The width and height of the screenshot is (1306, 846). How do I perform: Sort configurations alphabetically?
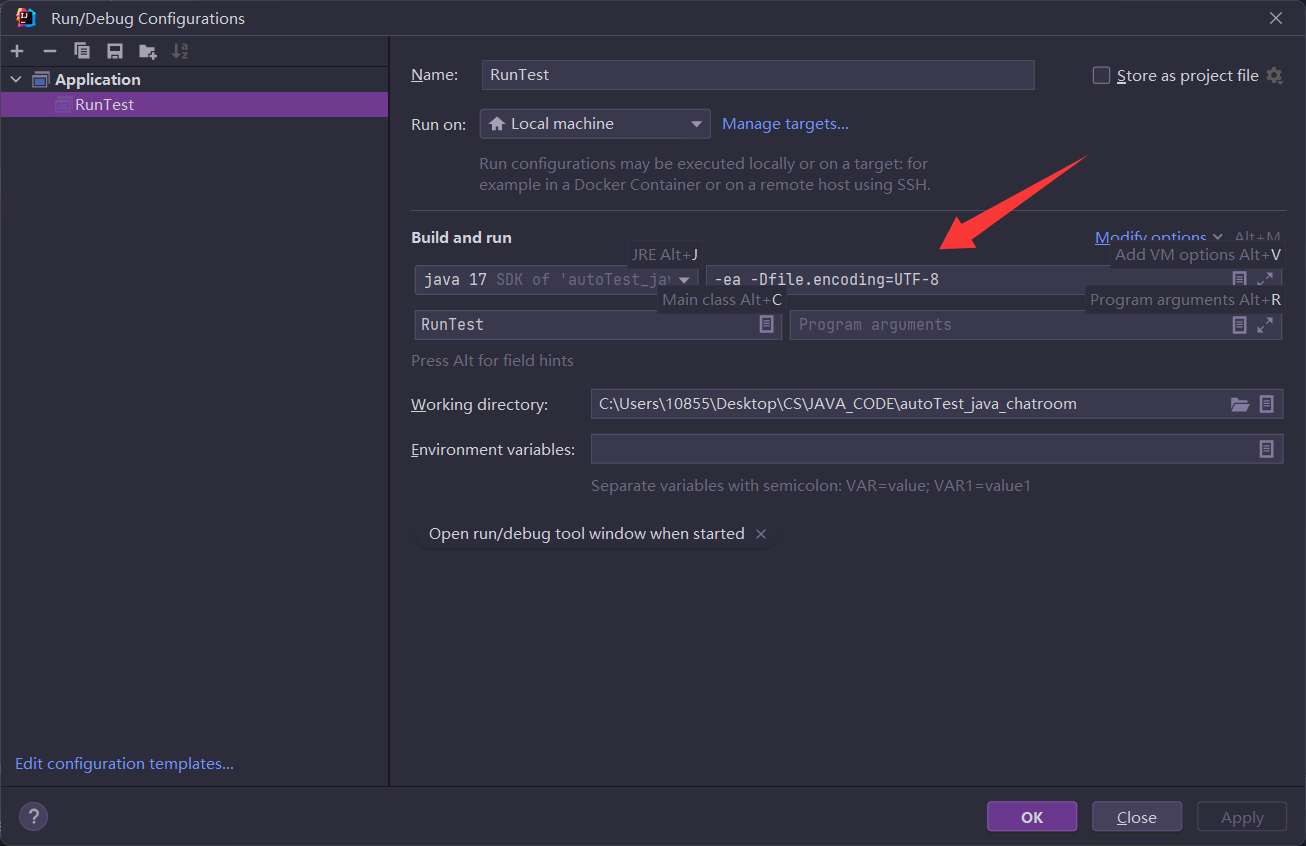point(180,51)
